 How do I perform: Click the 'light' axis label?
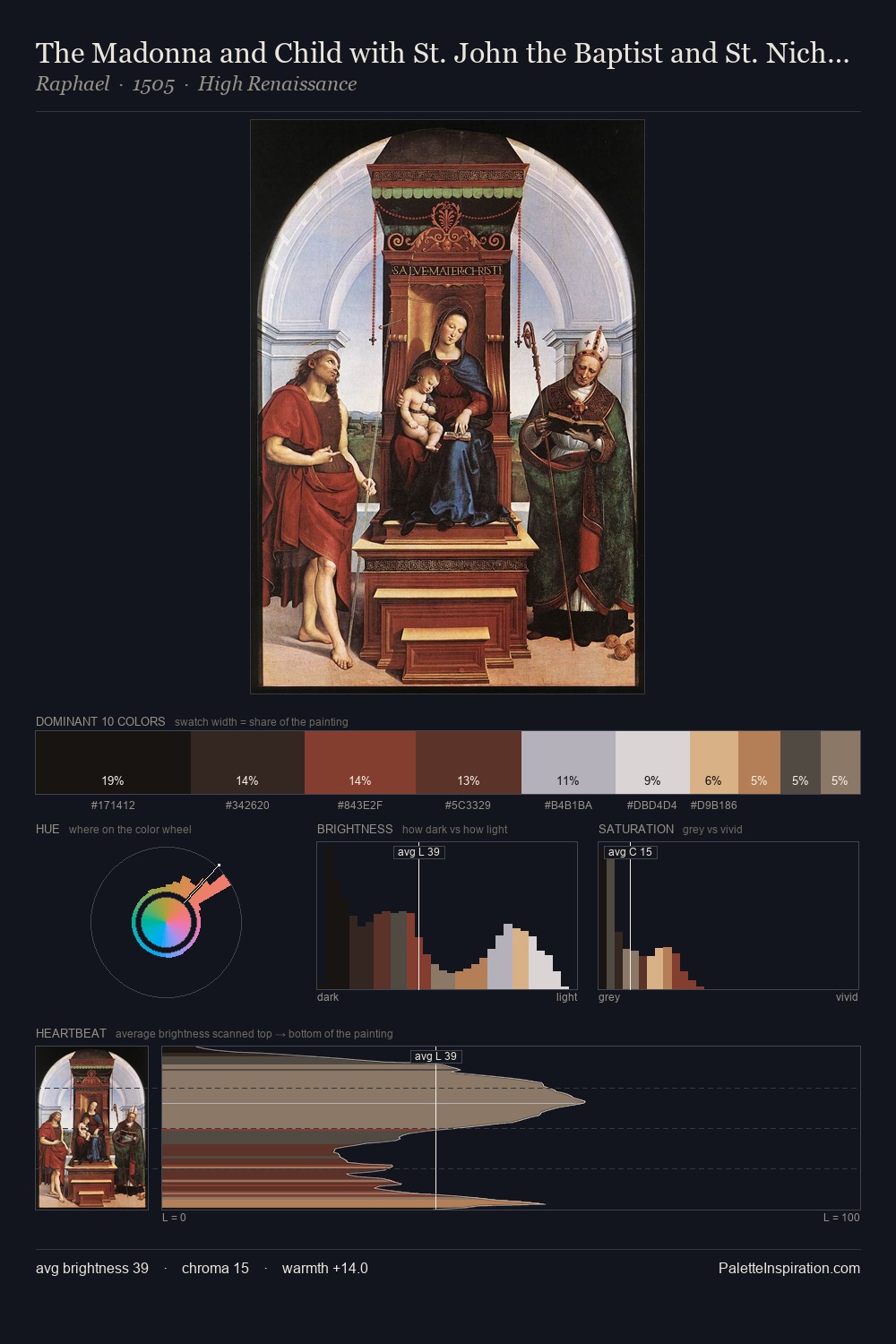tap(566, 997)
